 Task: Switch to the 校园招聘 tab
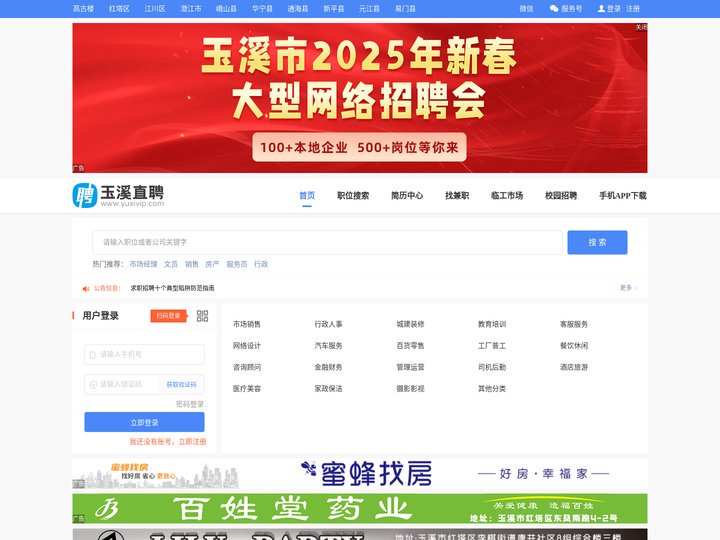(x=561, y=196)
